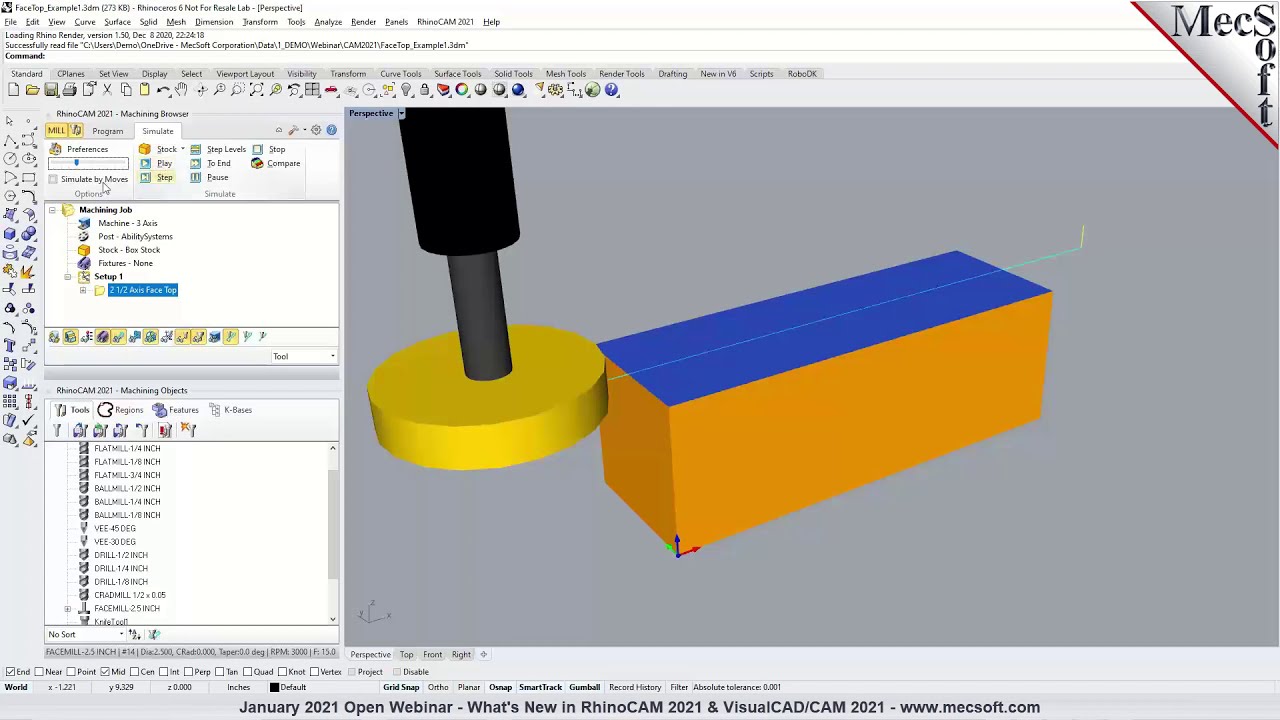Click the Open file folder icon
1280x720 pixels.
tap(32, 90)
